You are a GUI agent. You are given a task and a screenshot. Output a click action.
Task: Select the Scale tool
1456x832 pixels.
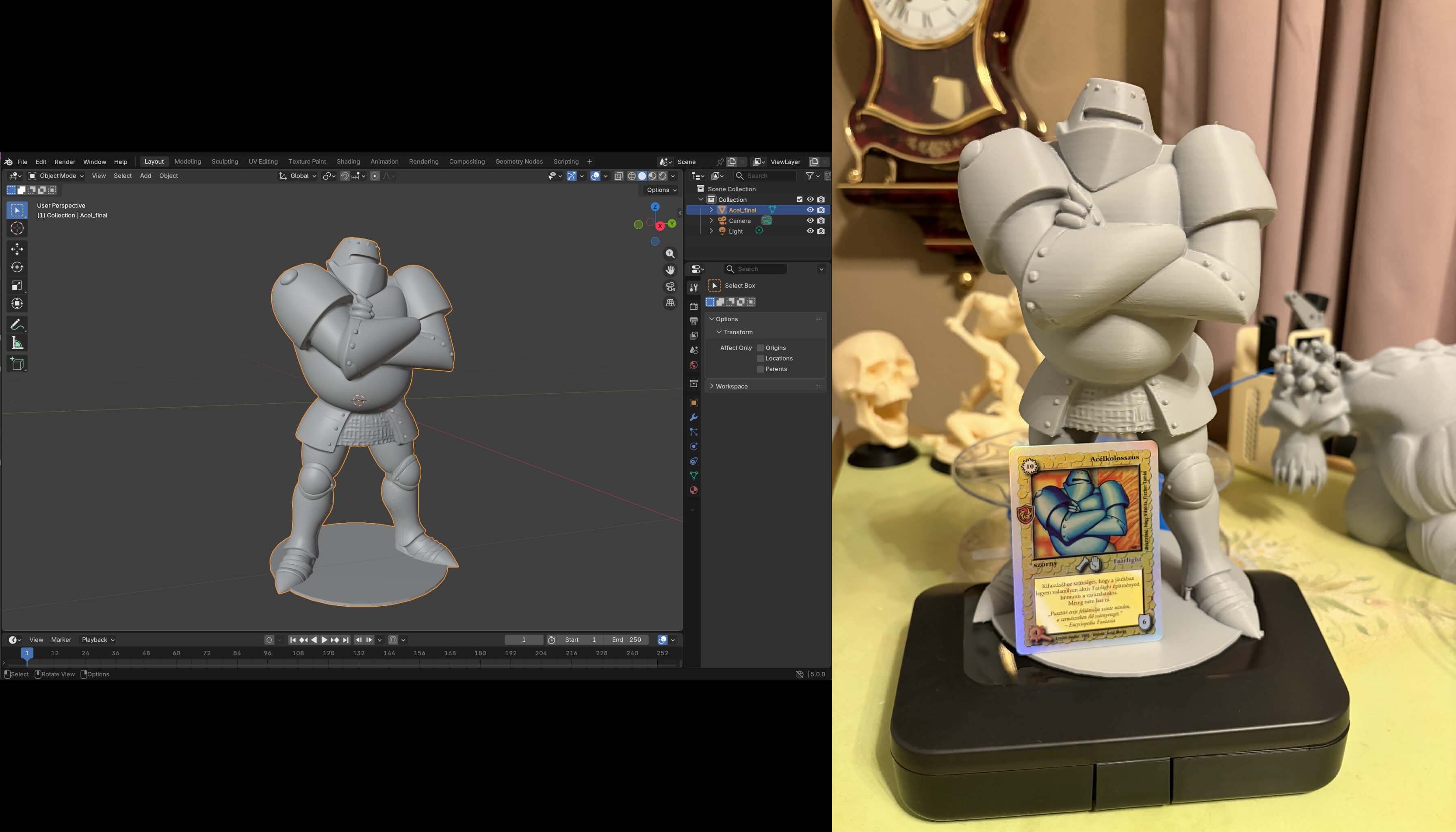click(17, 285)
